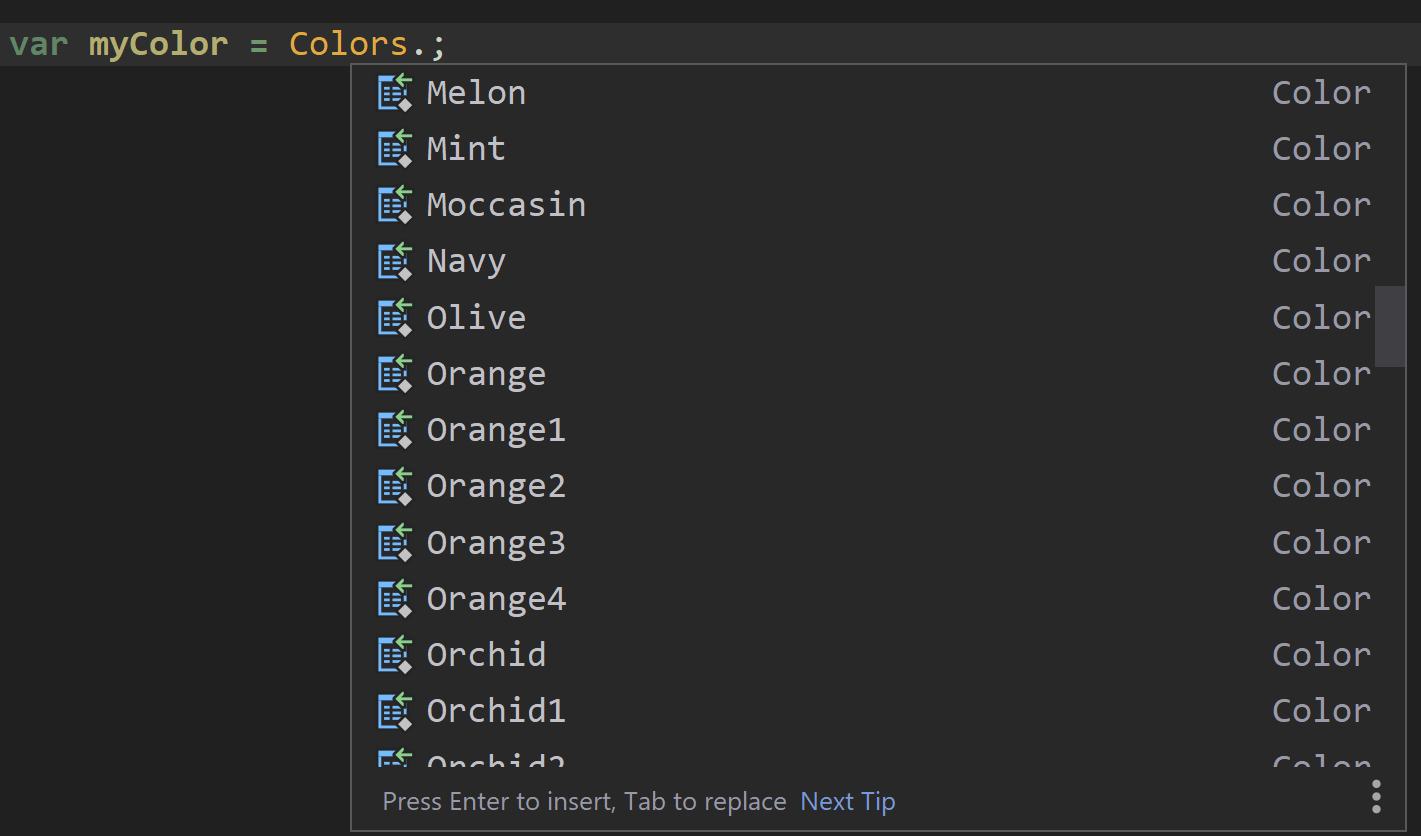Image resolution: width=1421 pixels, height=836 pixels.
Task: Click the property icon beside Melon
Action: click(394, 92)
